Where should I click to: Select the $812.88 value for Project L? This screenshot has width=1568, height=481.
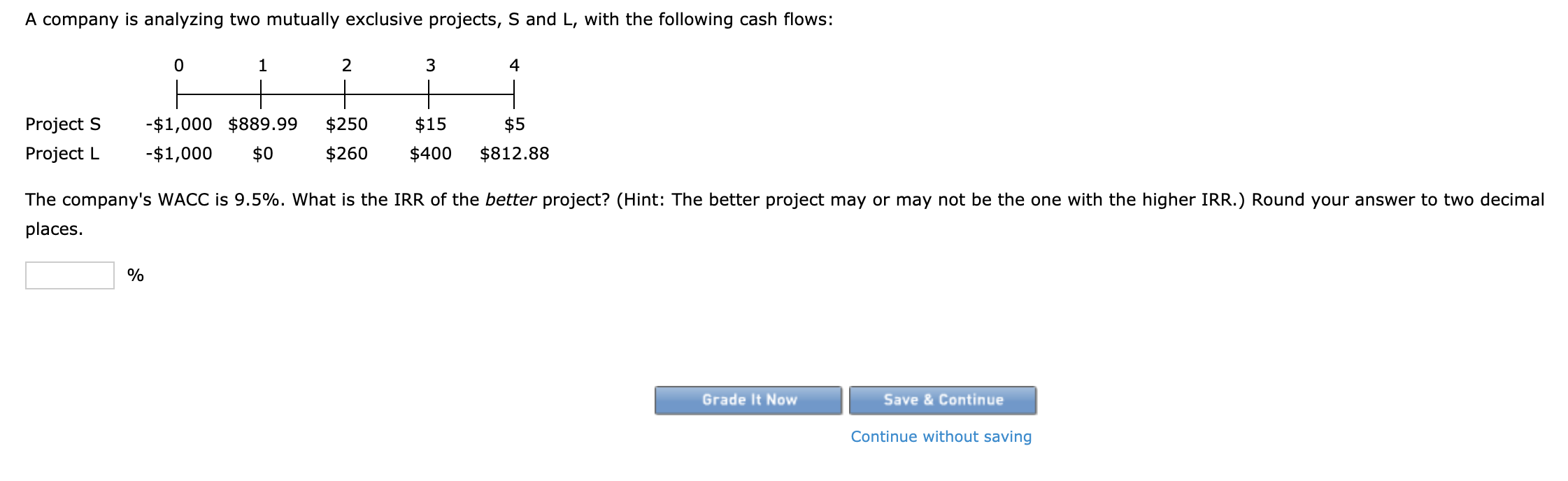point(515,153)
